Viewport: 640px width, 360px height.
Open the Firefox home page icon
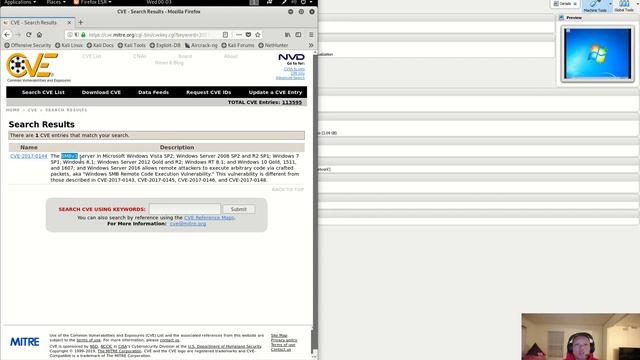pos(39,35)
